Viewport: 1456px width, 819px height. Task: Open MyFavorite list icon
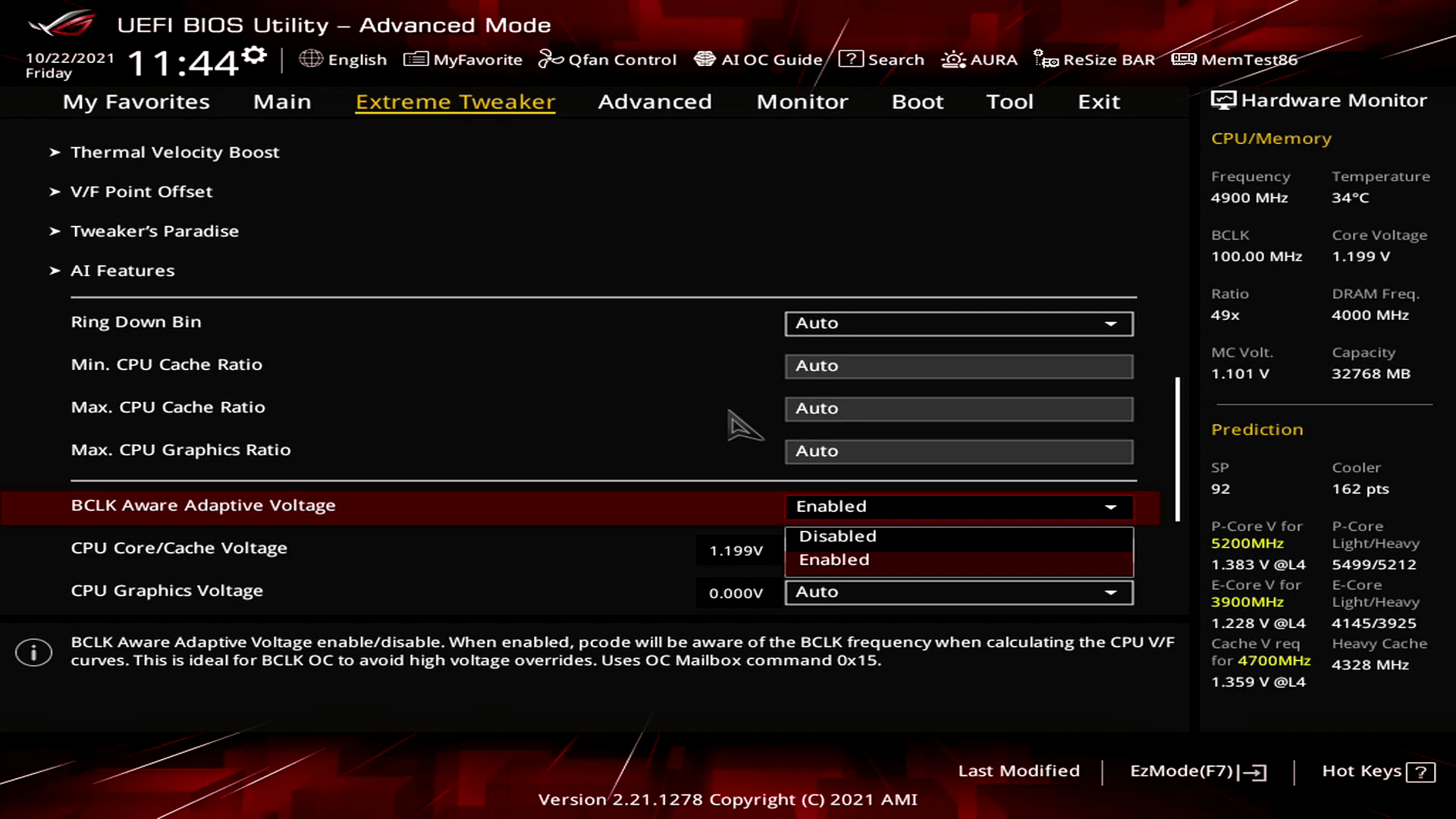tap(416, 59)
